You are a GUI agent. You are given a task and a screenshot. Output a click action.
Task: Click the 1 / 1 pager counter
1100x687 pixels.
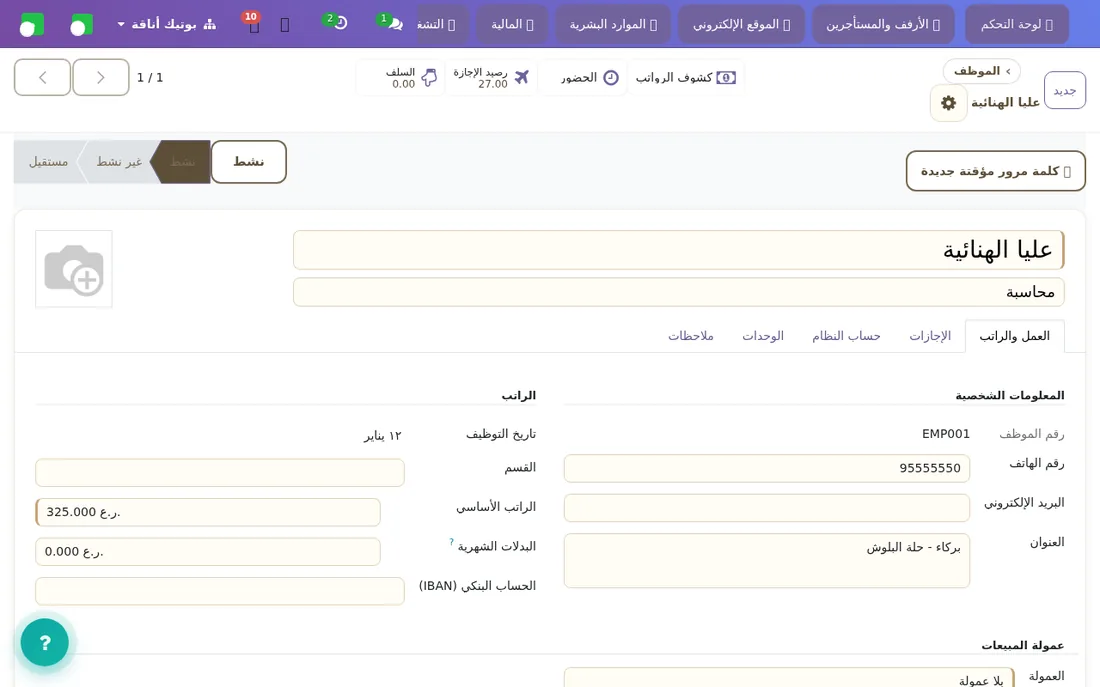tap(149, 78)
